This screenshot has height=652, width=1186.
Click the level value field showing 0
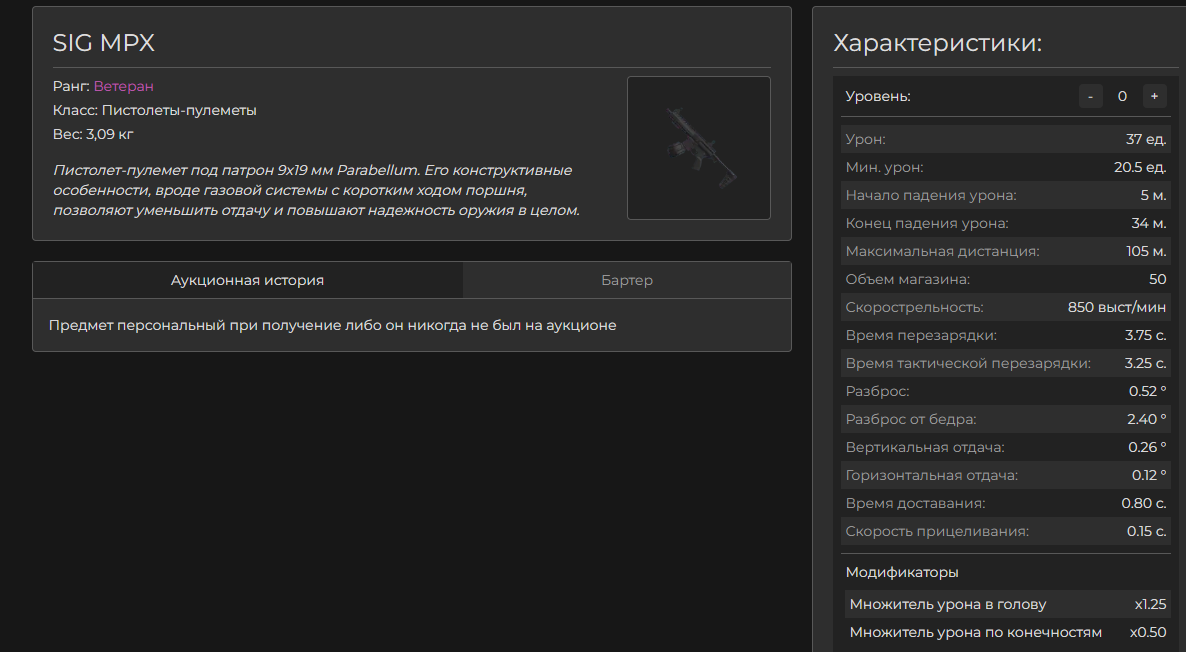1122,97
